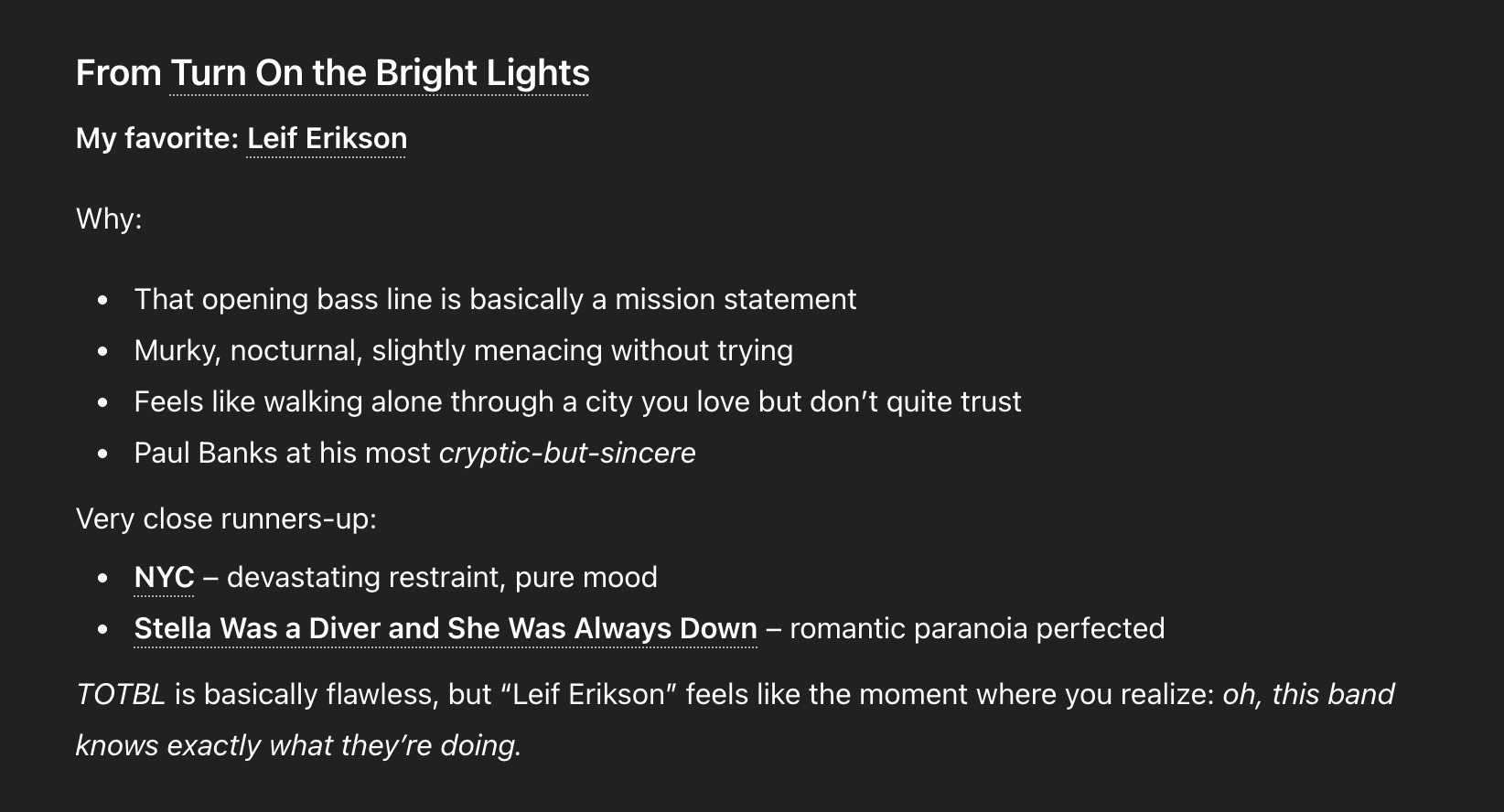Viewport: 1504px width, 812px height.
Task: Open the NYC runner-up link
Action: pos(164,577)
